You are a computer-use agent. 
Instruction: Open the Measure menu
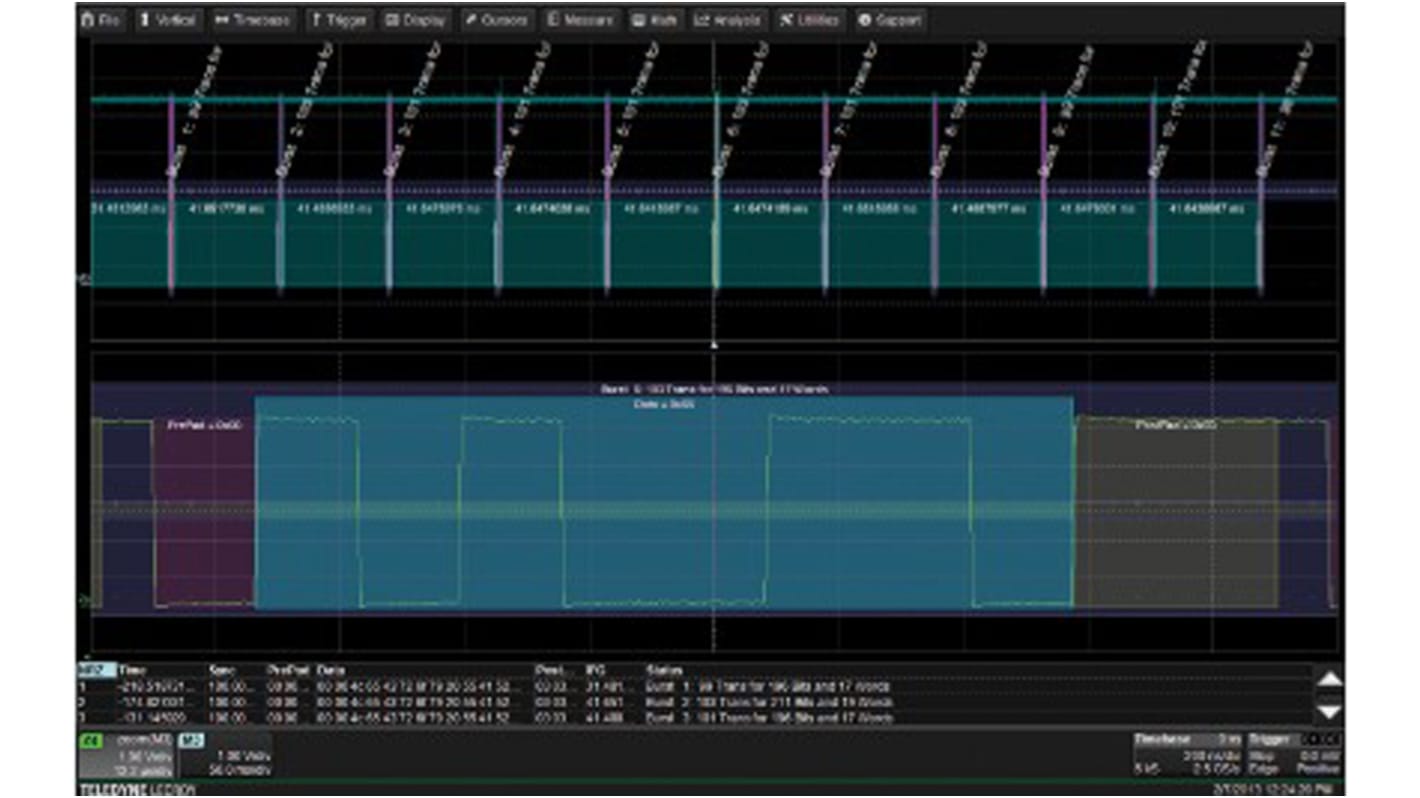click(x=582, y=20)
